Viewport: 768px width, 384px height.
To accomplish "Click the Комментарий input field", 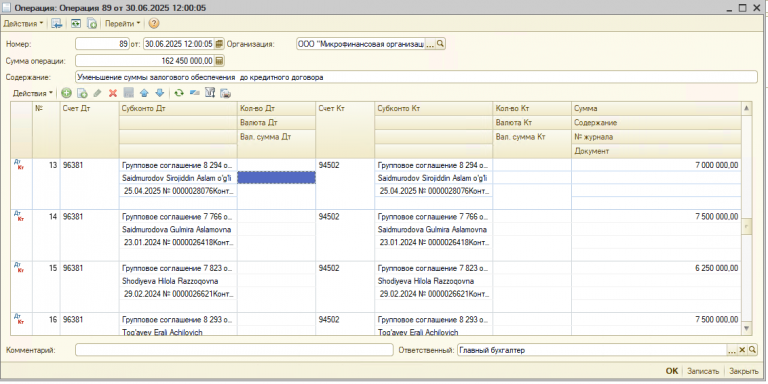I will click(234, 350).
